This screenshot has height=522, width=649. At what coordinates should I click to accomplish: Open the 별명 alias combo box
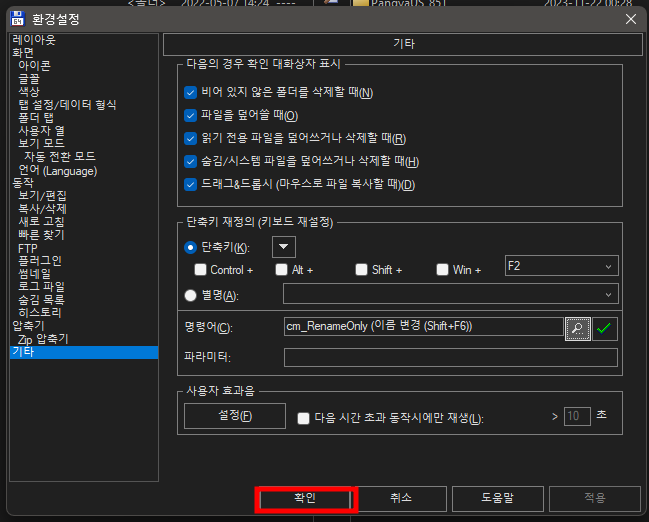(x=451, y=294)
